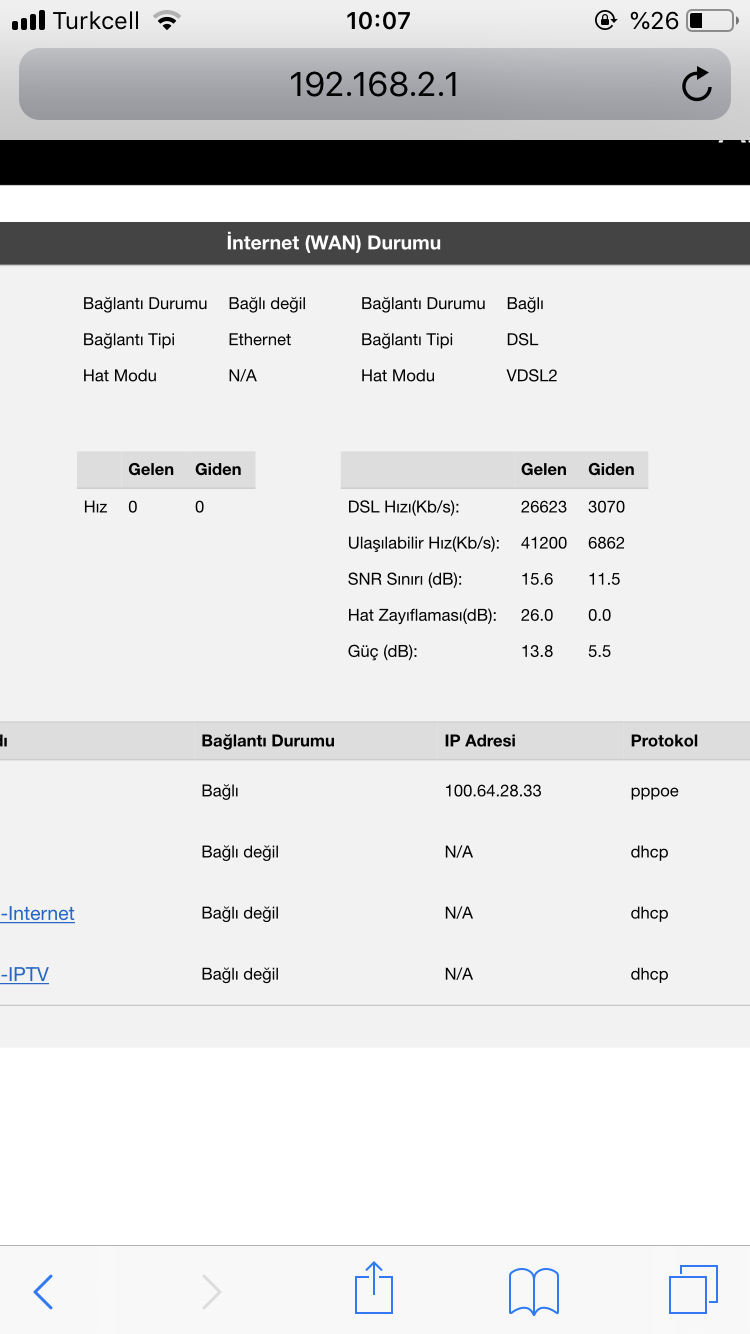The image size is (750, 1334).
Task: Go back with the left chevron icon
Action: coord(43,1292)
